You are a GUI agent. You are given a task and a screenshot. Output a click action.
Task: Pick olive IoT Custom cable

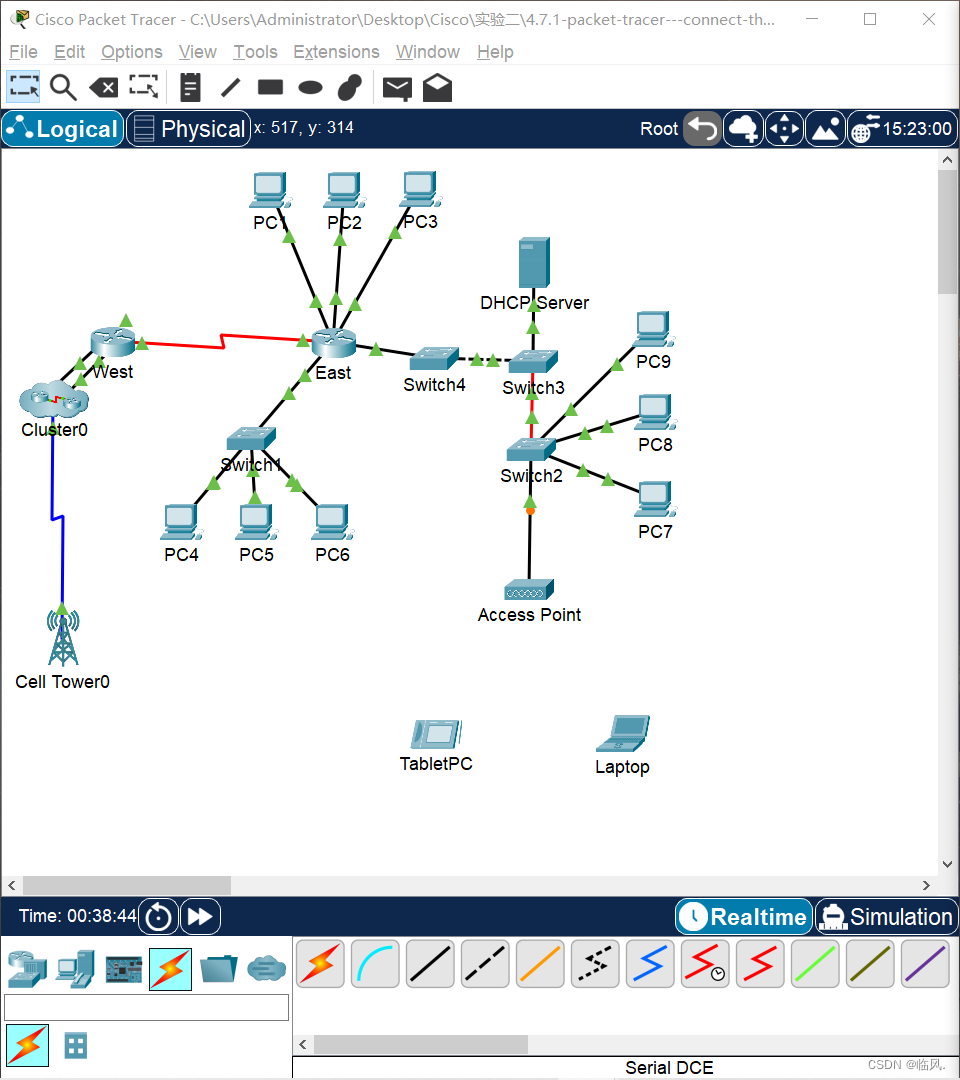870,963
